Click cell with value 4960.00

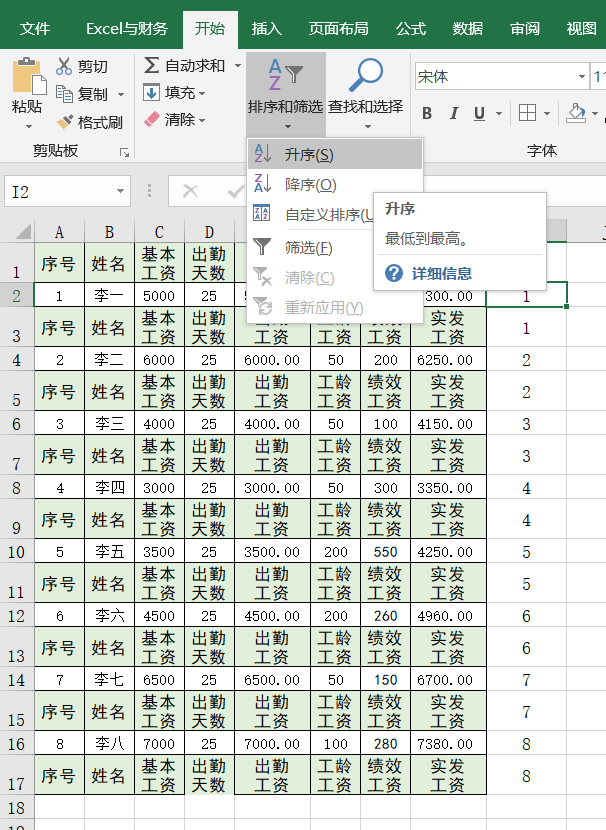(x=448, y=616)
